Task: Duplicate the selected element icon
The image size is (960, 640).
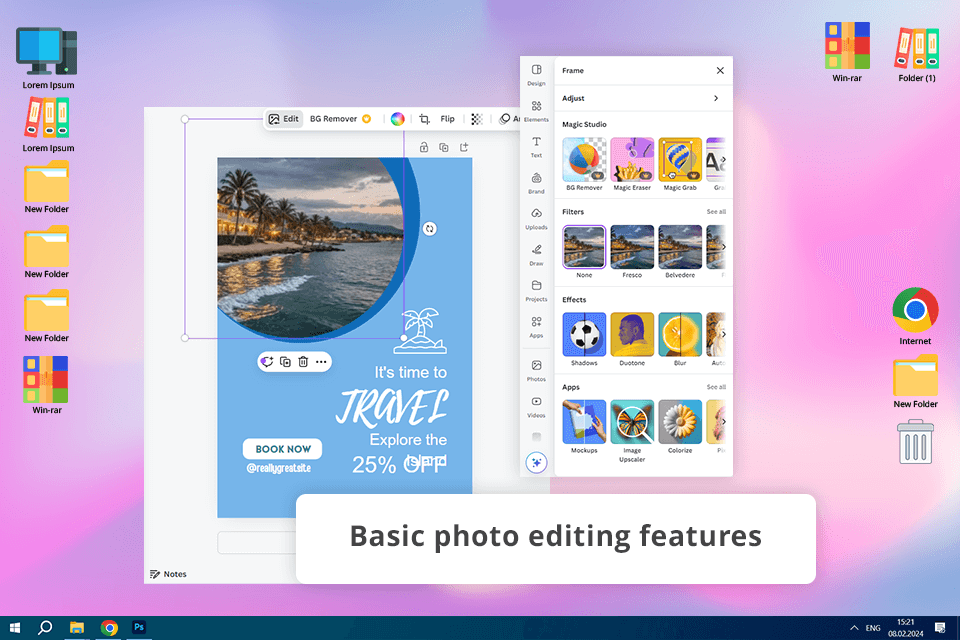Action: pyautogui.click(x=285, y=362)
